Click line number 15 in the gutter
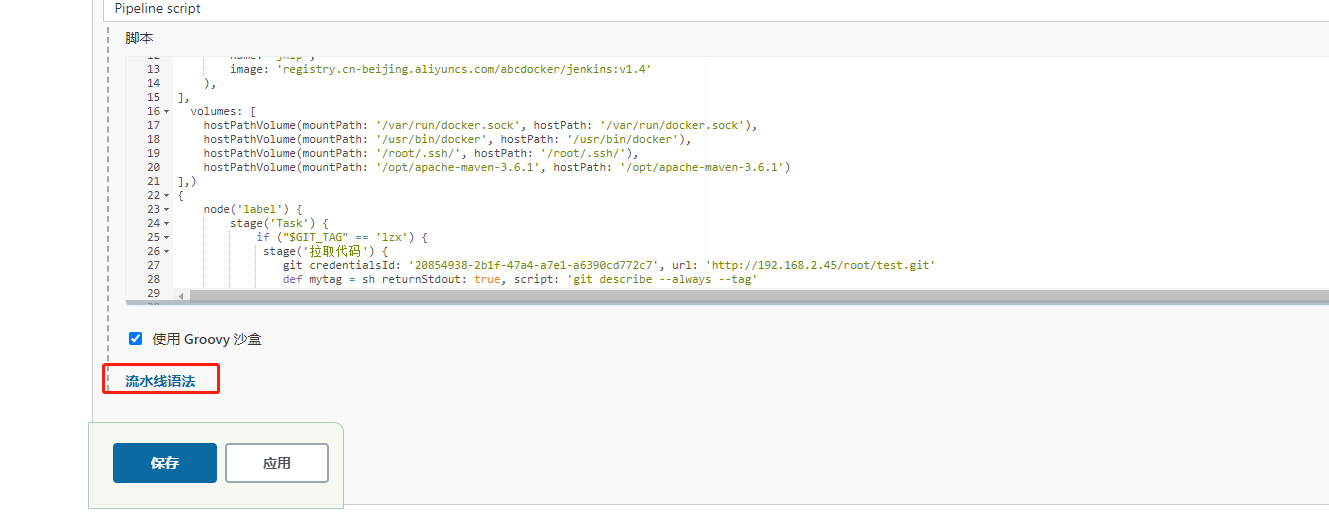This screenshot has width=1329, height=512. pyautogui.click(x=153, y=97)
